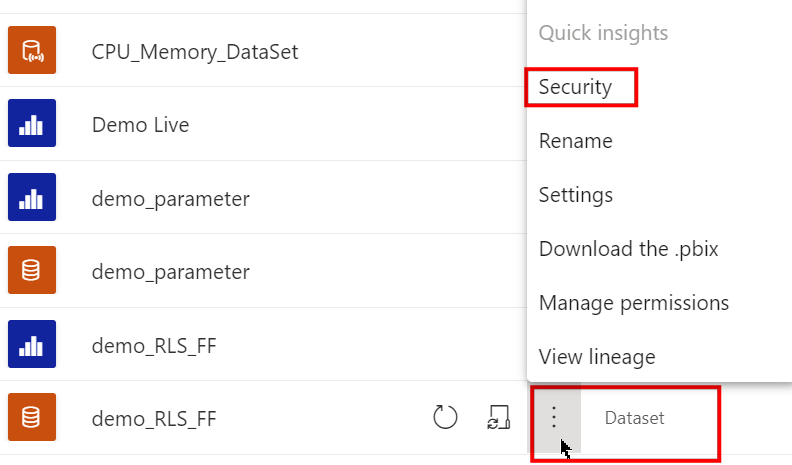The height and width of the screenshot is (465, 792).
Task: Open Settings from the context menu
Action: tap(576, 195)
